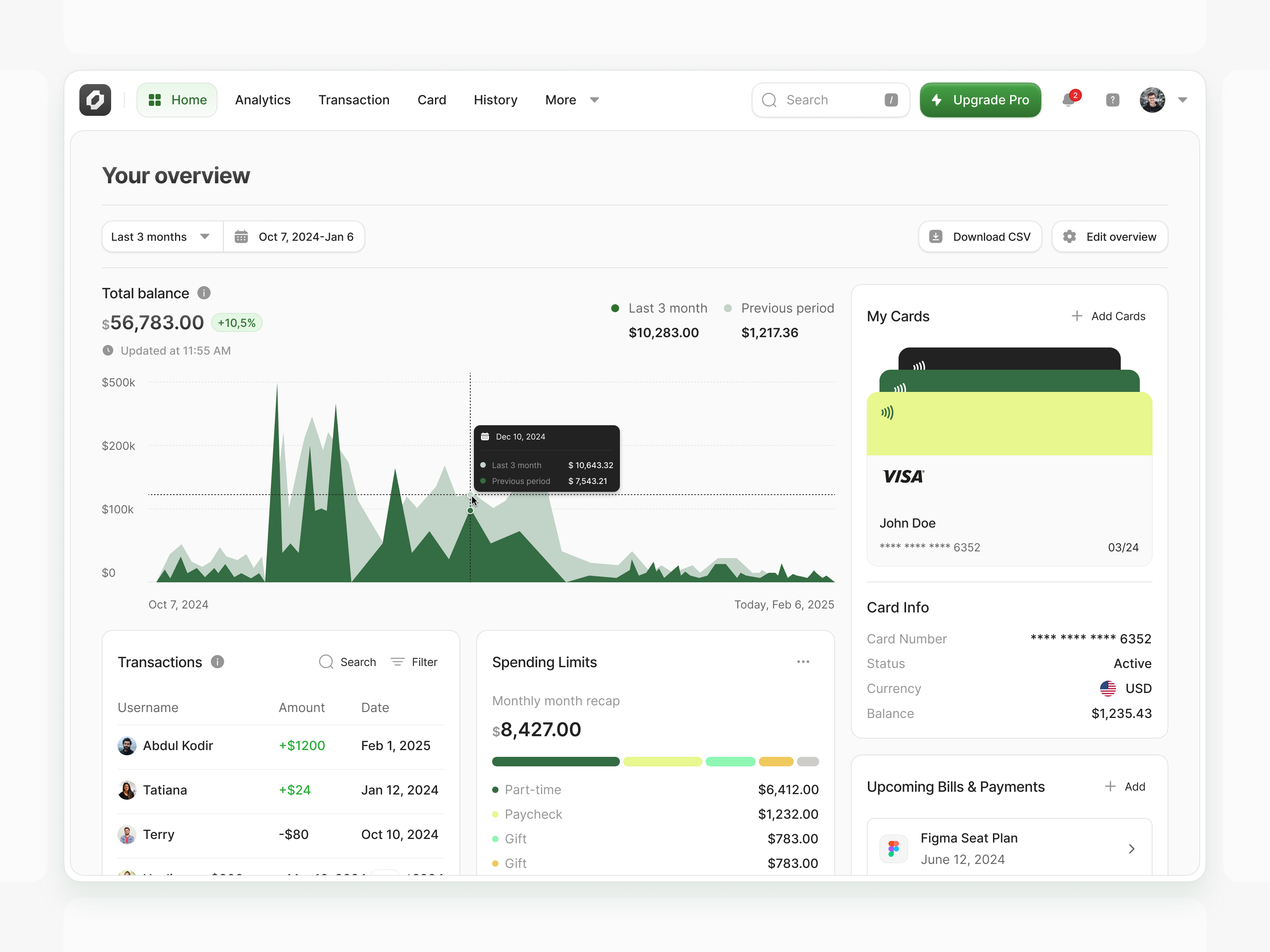Click Download CSV
This screenshot has height=952, width=1270.
pyautogui.click(x=979, y=236)
